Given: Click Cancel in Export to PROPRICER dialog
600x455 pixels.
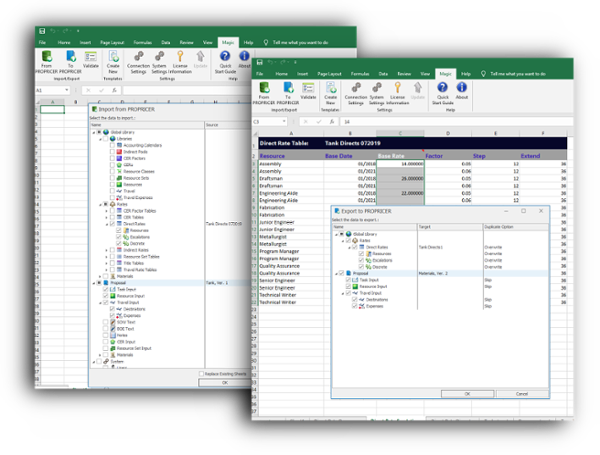Looking at the screenshot, I should click(522, 393).
